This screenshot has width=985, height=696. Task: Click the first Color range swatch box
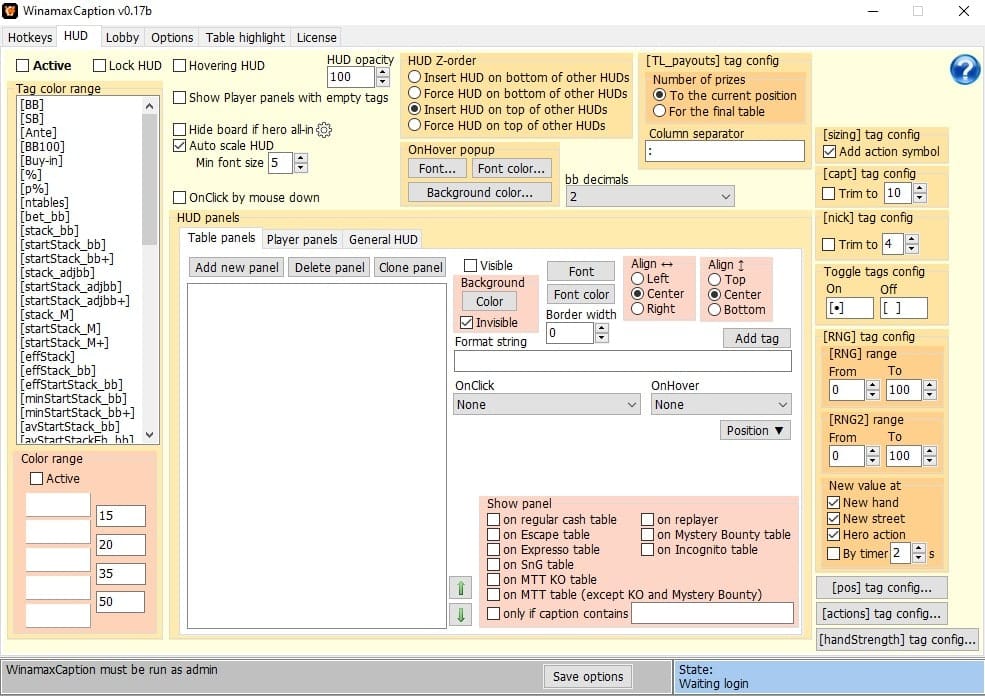coord(58,505)
